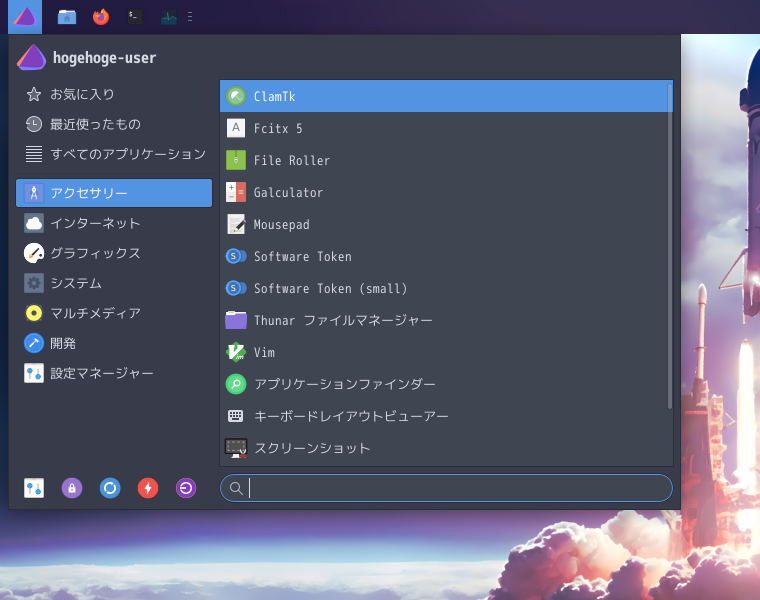Click the スクリーンショット icon
Screen dimensions: 760x600
click(x=236, y=448)
